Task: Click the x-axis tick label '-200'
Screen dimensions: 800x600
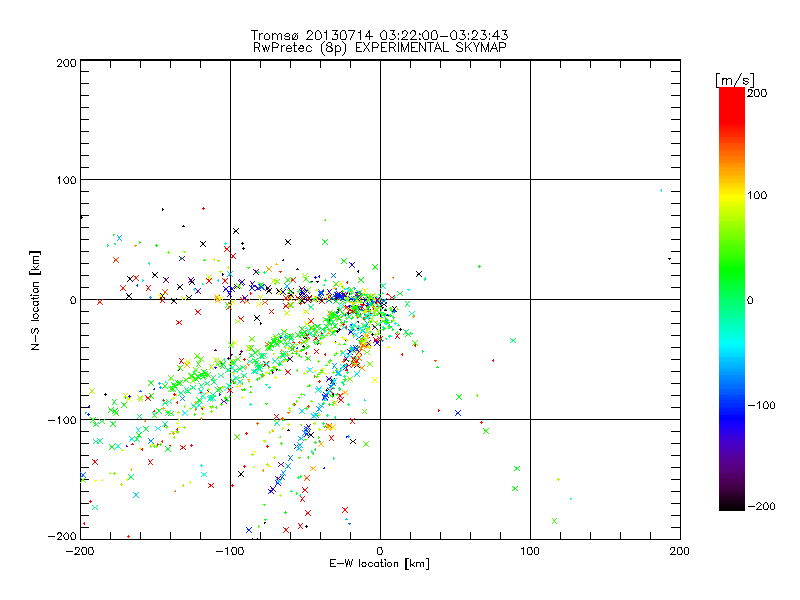Action: (80, 552)
